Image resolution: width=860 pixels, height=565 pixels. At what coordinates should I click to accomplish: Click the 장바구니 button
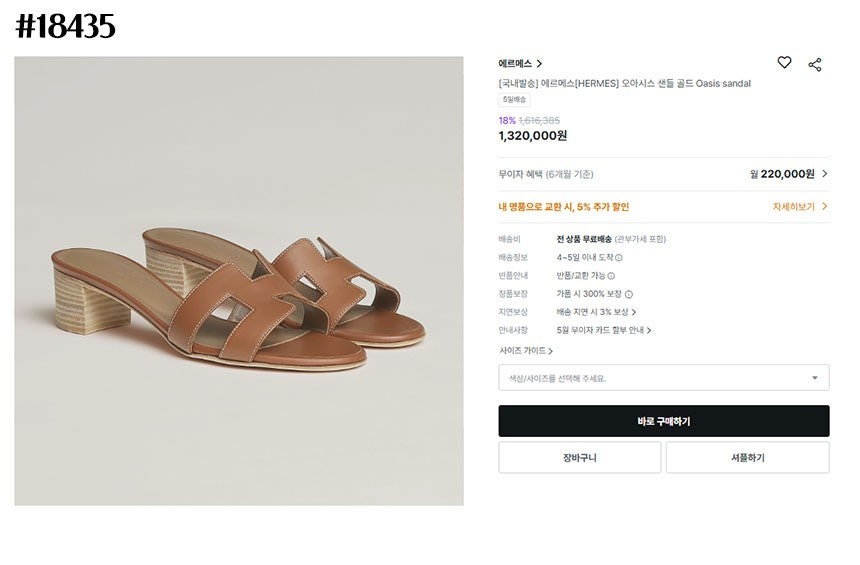point(580,457)
